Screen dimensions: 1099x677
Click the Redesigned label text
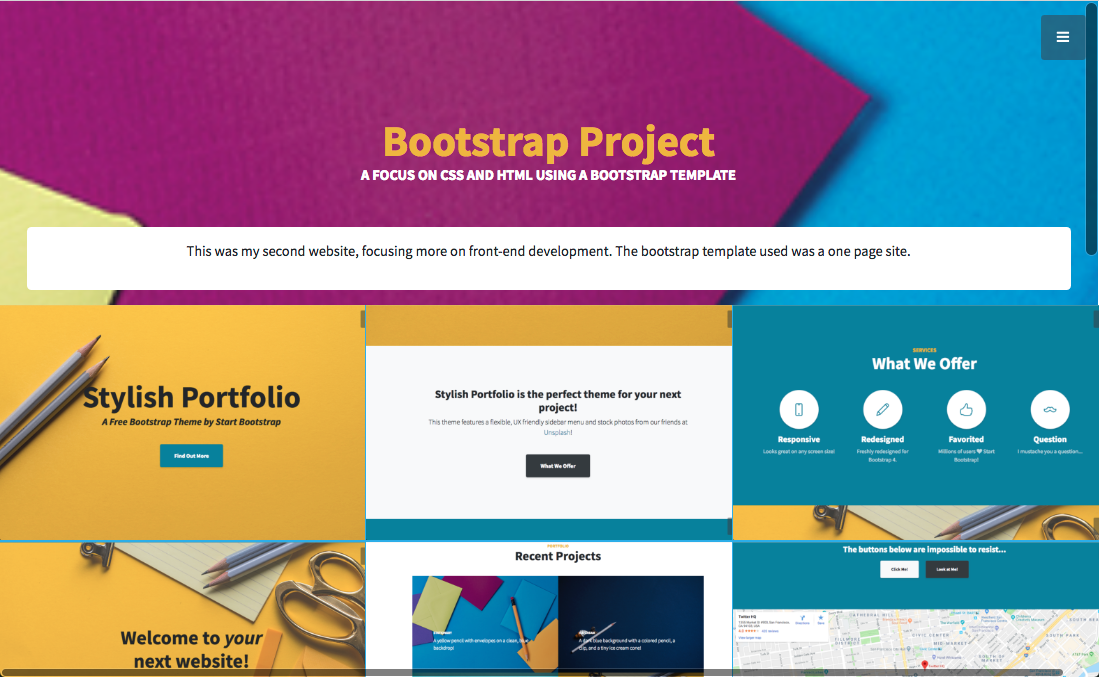(x=882, y=439)
